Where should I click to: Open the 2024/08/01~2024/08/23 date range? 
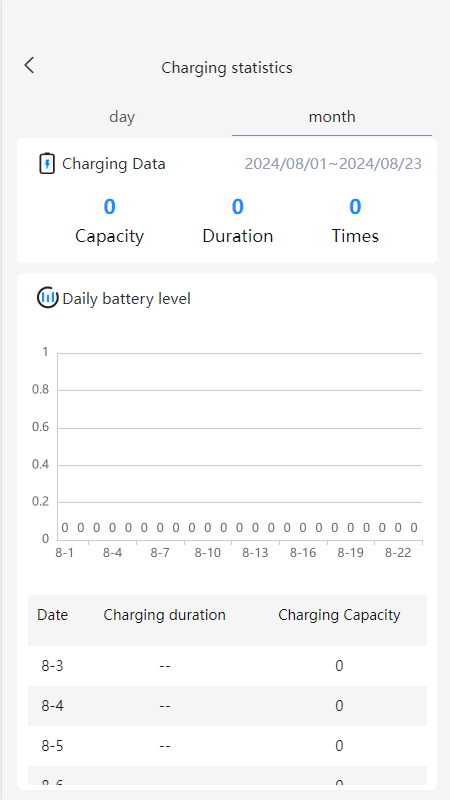click(x=333, y=164)
